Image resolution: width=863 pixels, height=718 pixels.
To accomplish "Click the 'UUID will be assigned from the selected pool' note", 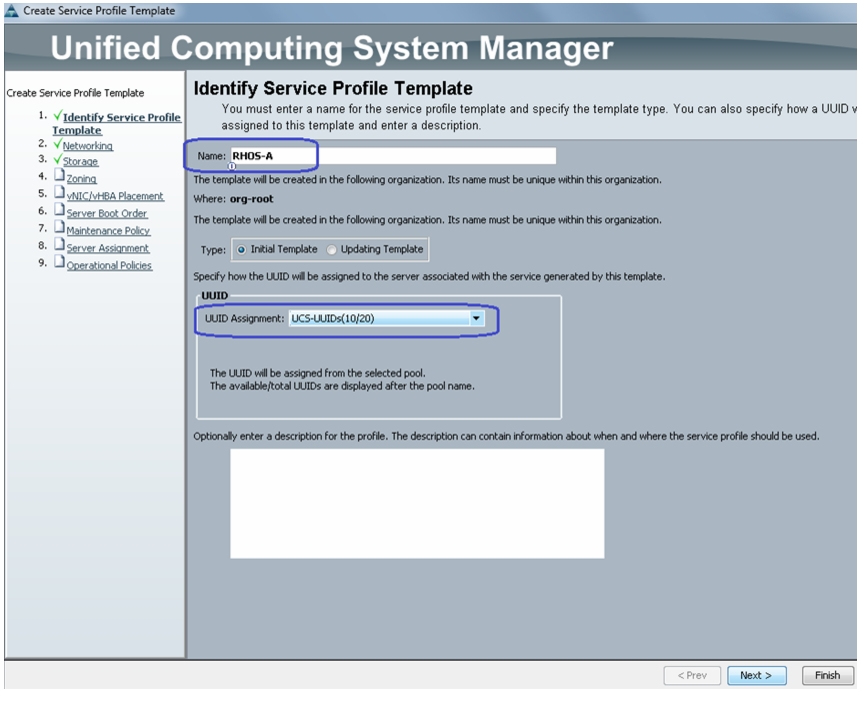I will [318, 373].
